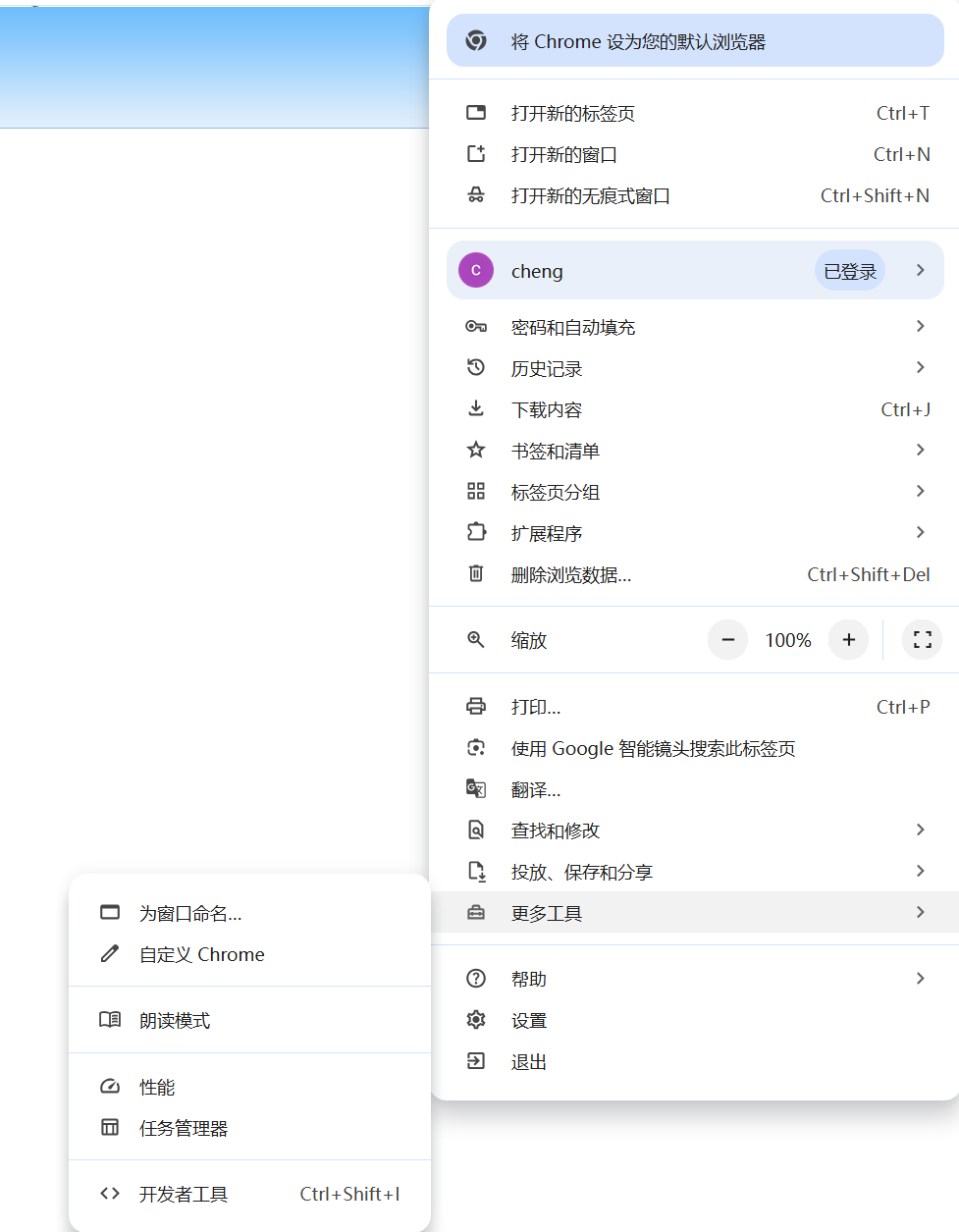Click the settings gear icon
Viewport: 959px width, 1232px height.
[476, 1020]
